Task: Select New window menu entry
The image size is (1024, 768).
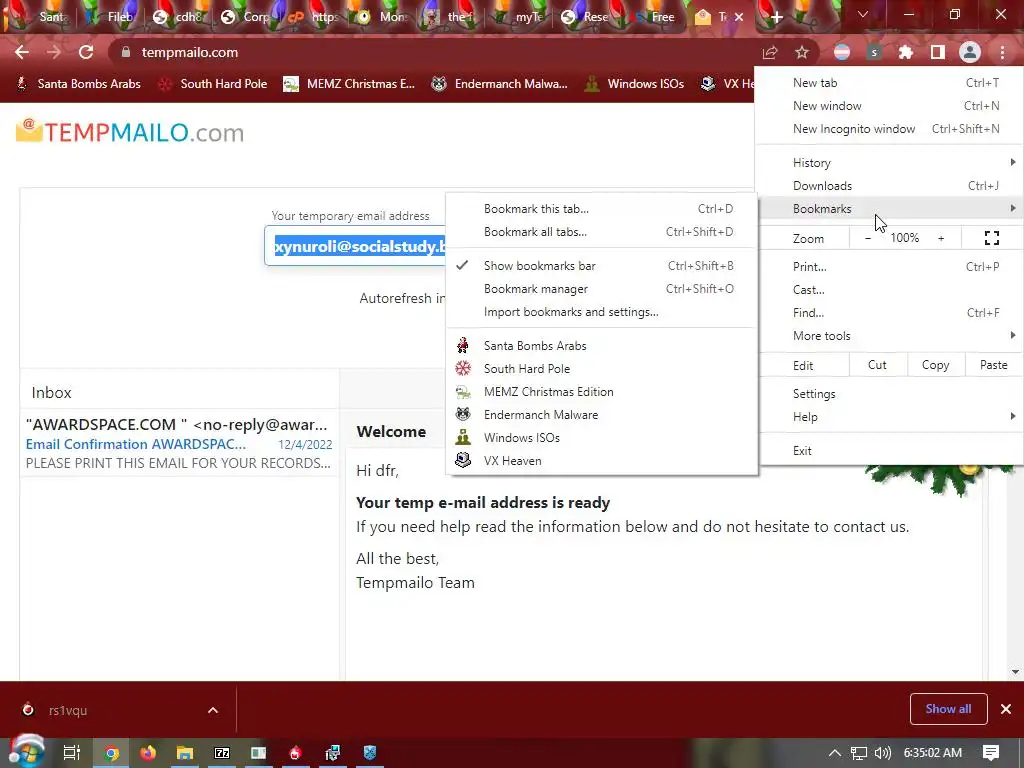Action: [889, 106]
